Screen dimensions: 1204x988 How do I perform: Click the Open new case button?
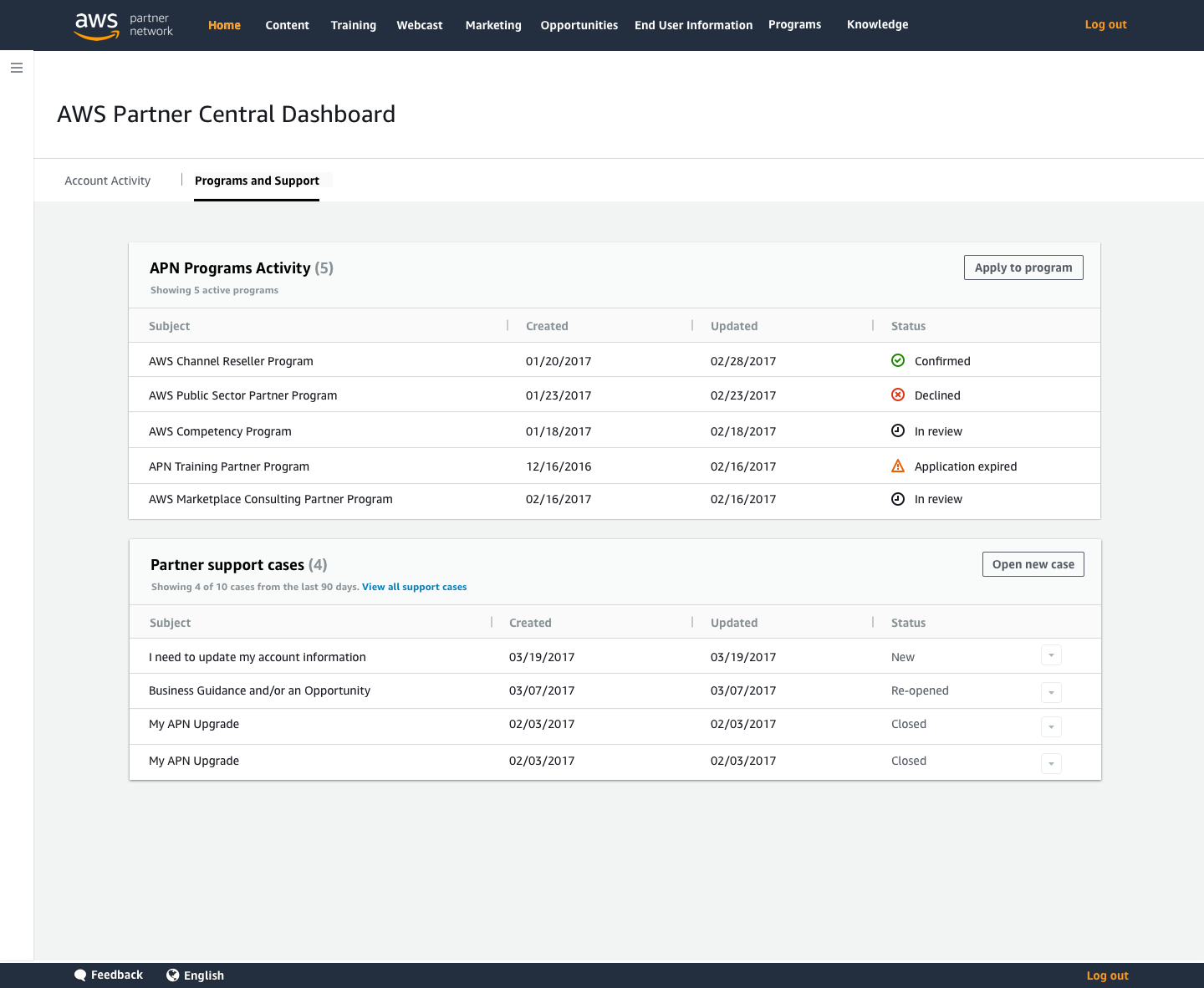1033,564
